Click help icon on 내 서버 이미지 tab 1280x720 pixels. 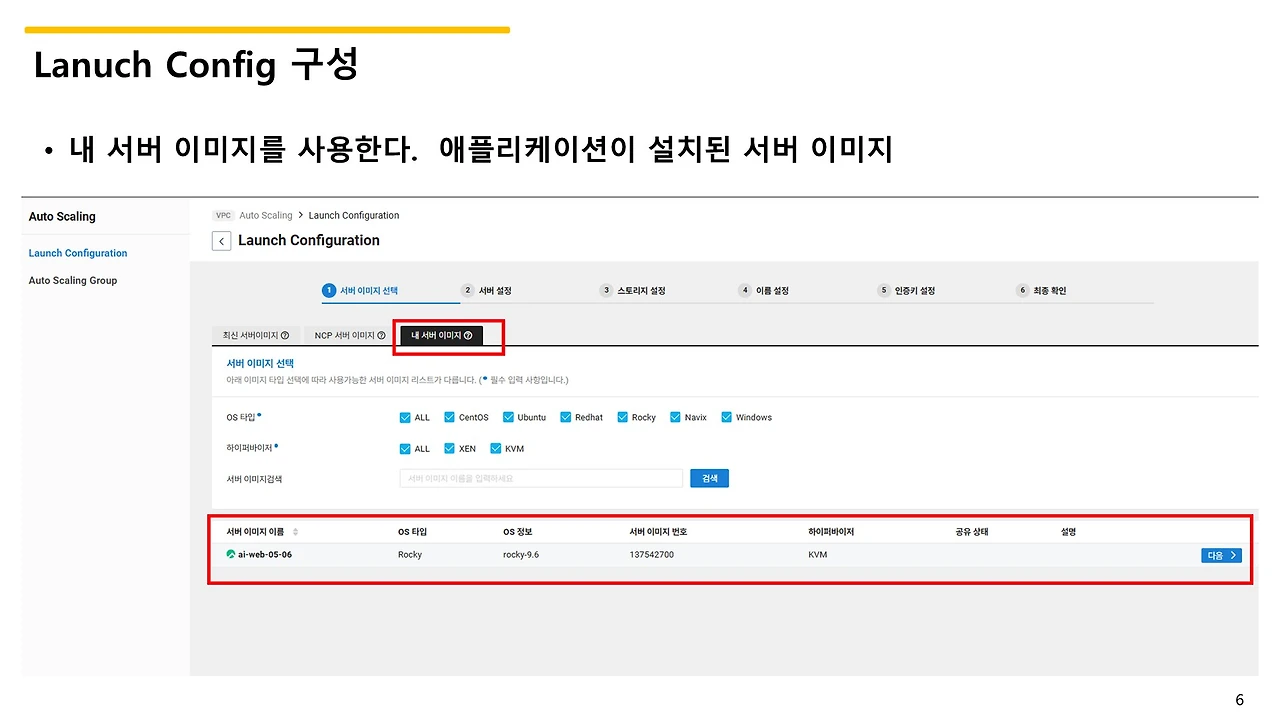pyautogui.click(x=468, y=336)
